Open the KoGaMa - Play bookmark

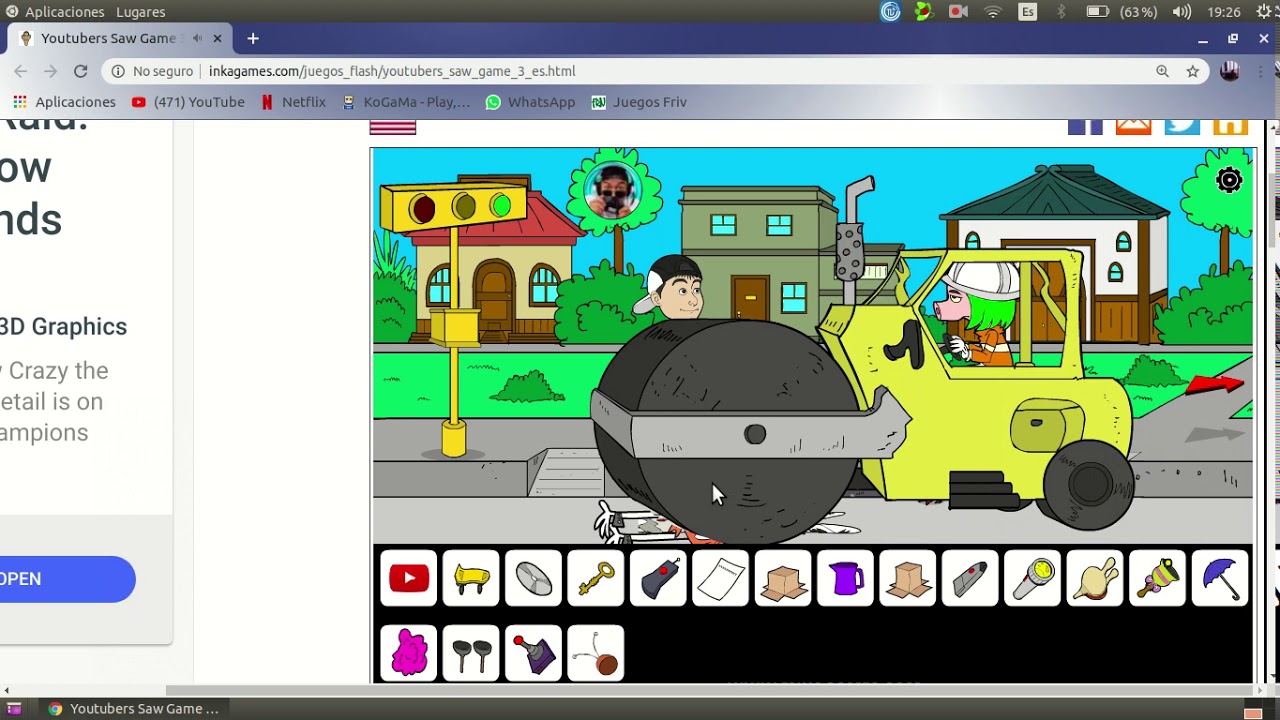tap(406, 102)
